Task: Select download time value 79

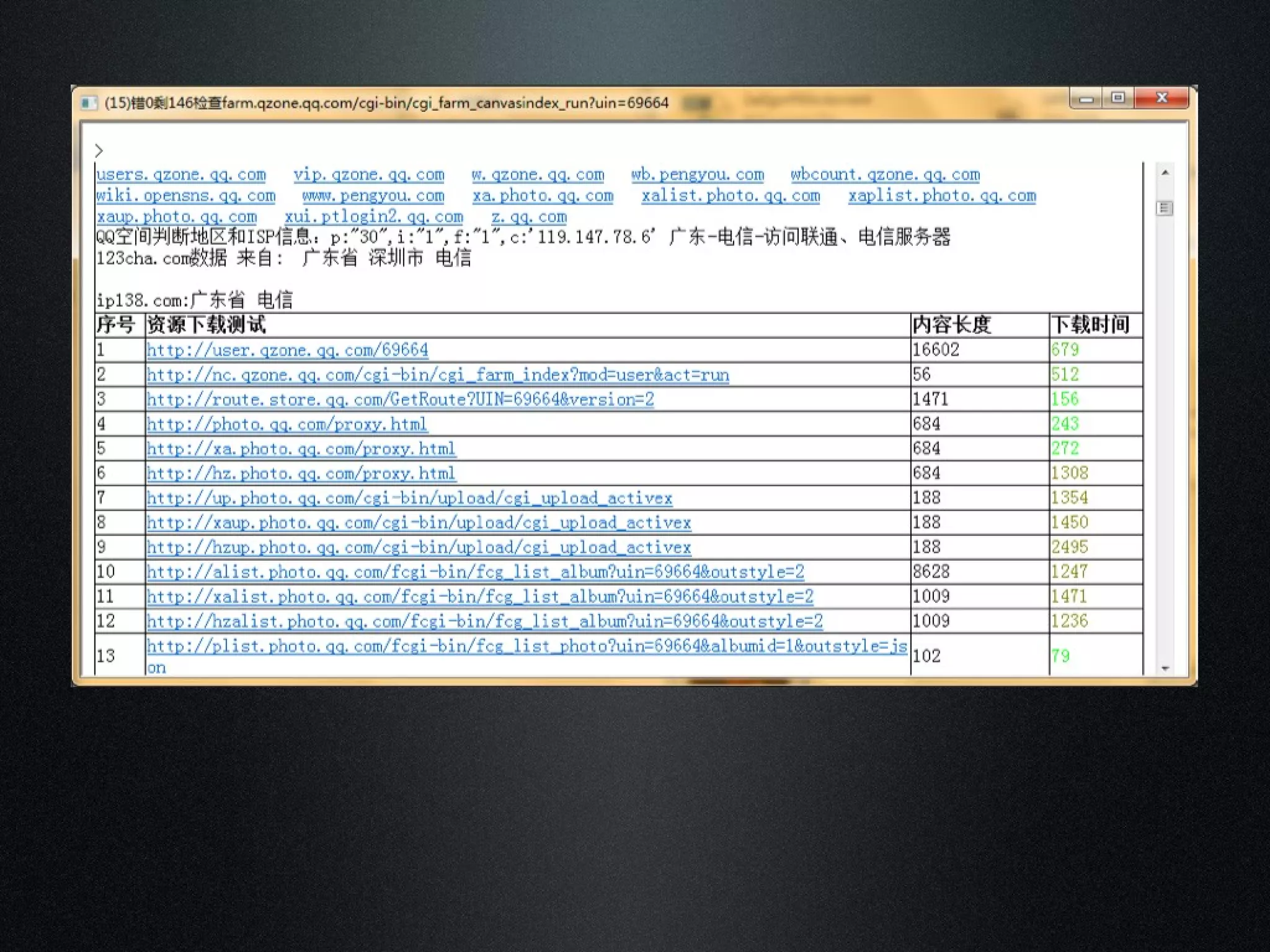Action: (x=1060, y=656)
